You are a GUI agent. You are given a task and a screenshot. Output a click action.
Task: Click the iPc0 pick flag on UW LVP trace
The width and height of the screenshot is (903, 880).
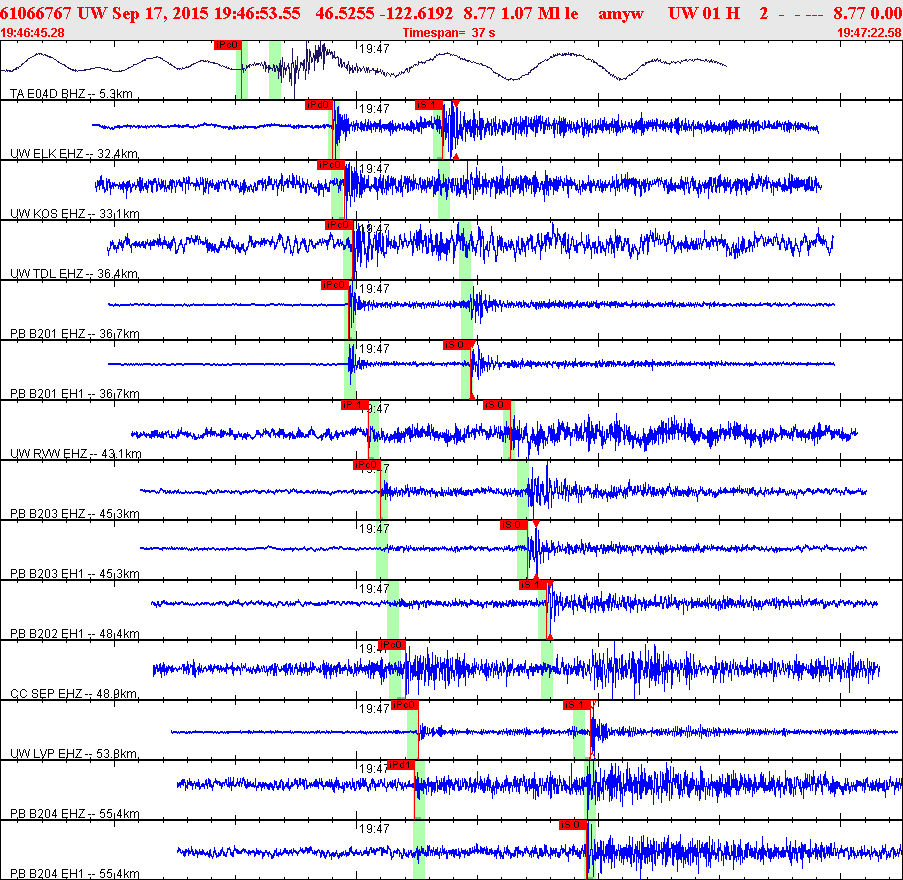pyautogui.click(x=404, y=705)
